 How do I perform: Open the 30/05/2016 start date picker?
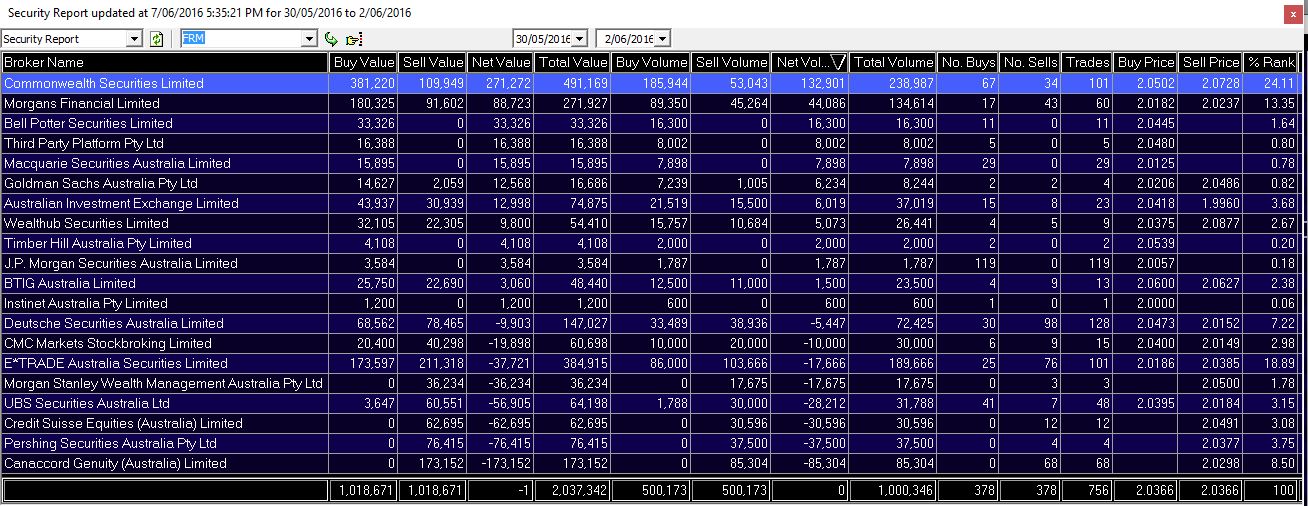(x=579, y=39)
